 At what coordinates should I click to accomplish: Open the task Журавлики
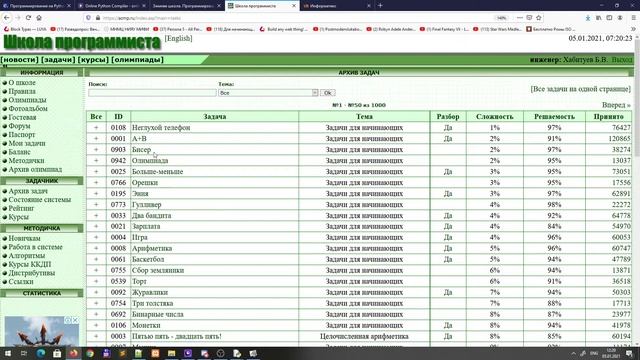(150, 292)
